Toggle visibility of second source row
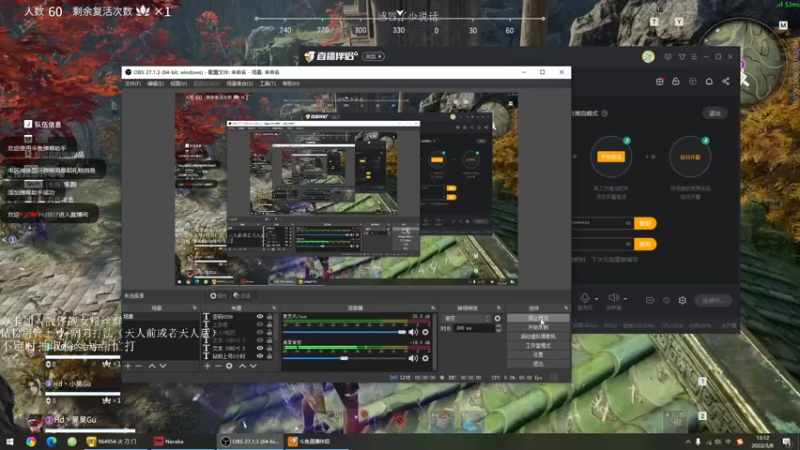The width and height of the screenshot is (800, 450). coord(260,324)
